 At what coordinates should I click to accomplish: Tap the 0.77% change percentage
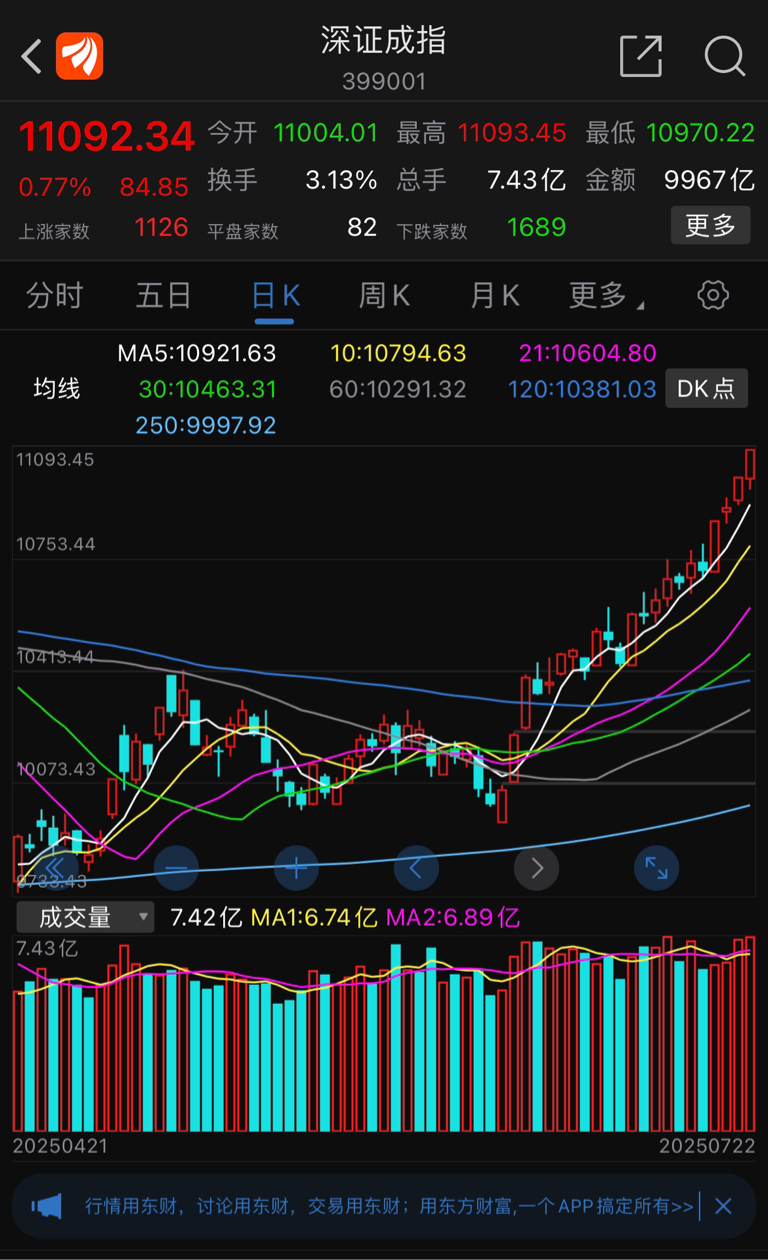(x=55, y=187)
